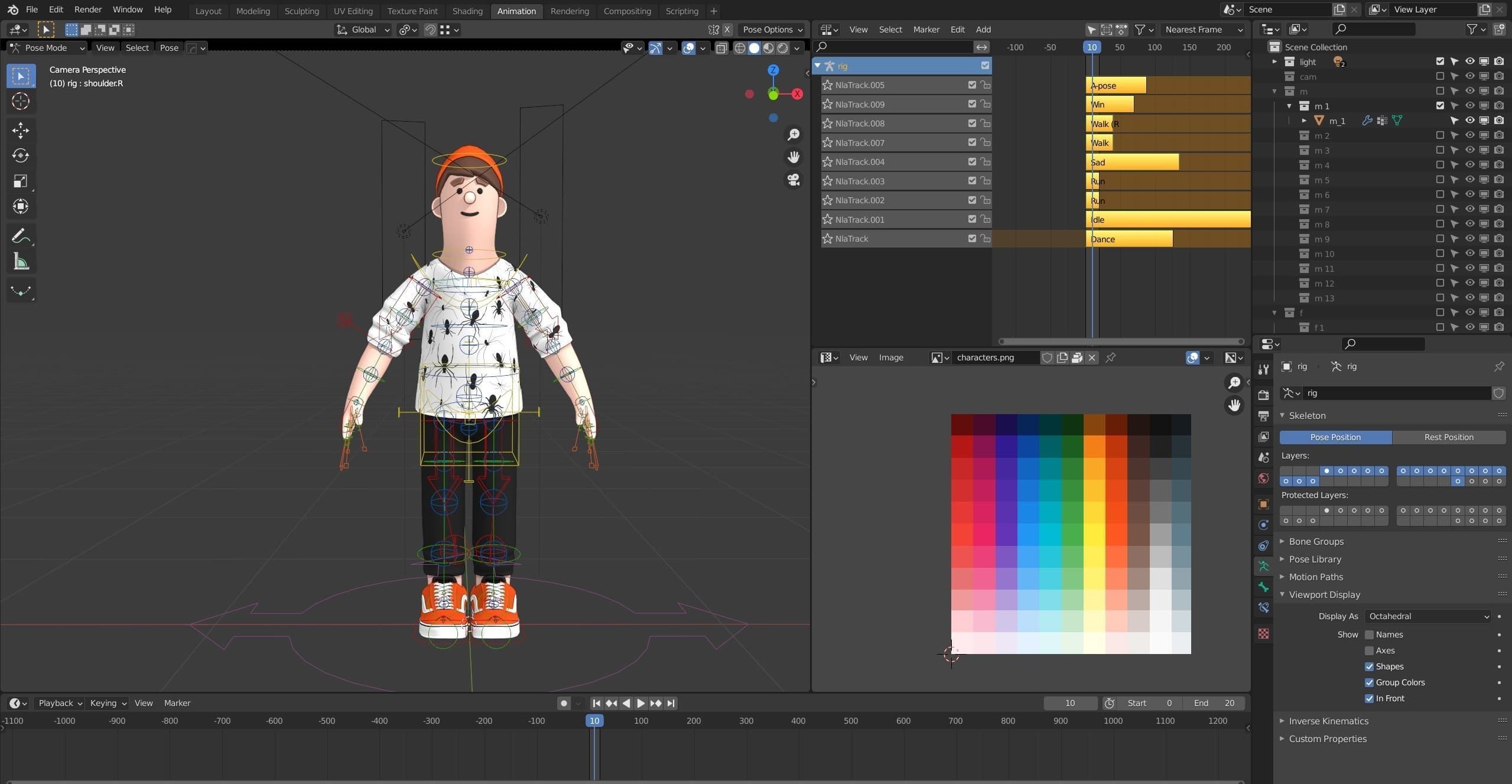Hide the light collection in viewport
Screen dimensions: 1512x784
click(x=1469, y=61)
